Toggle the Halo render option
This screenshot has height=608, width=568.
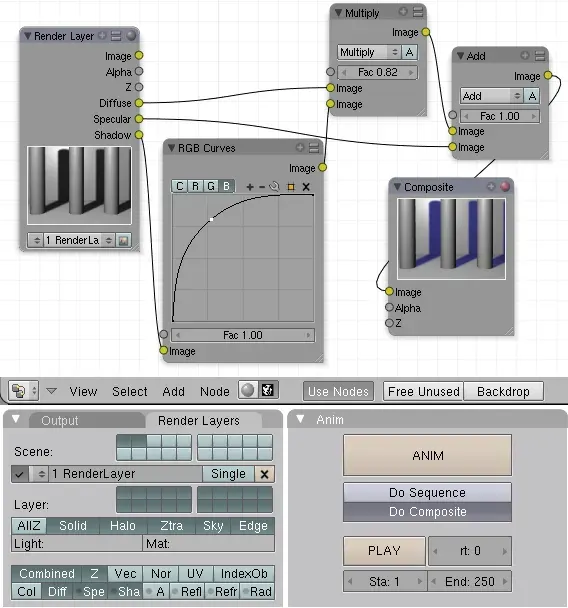(123, 526)
